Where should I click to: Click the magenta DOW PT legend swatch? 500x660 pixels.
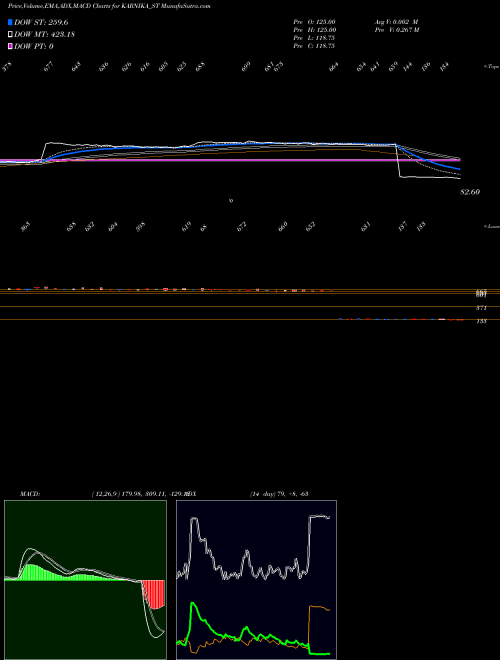10,46
